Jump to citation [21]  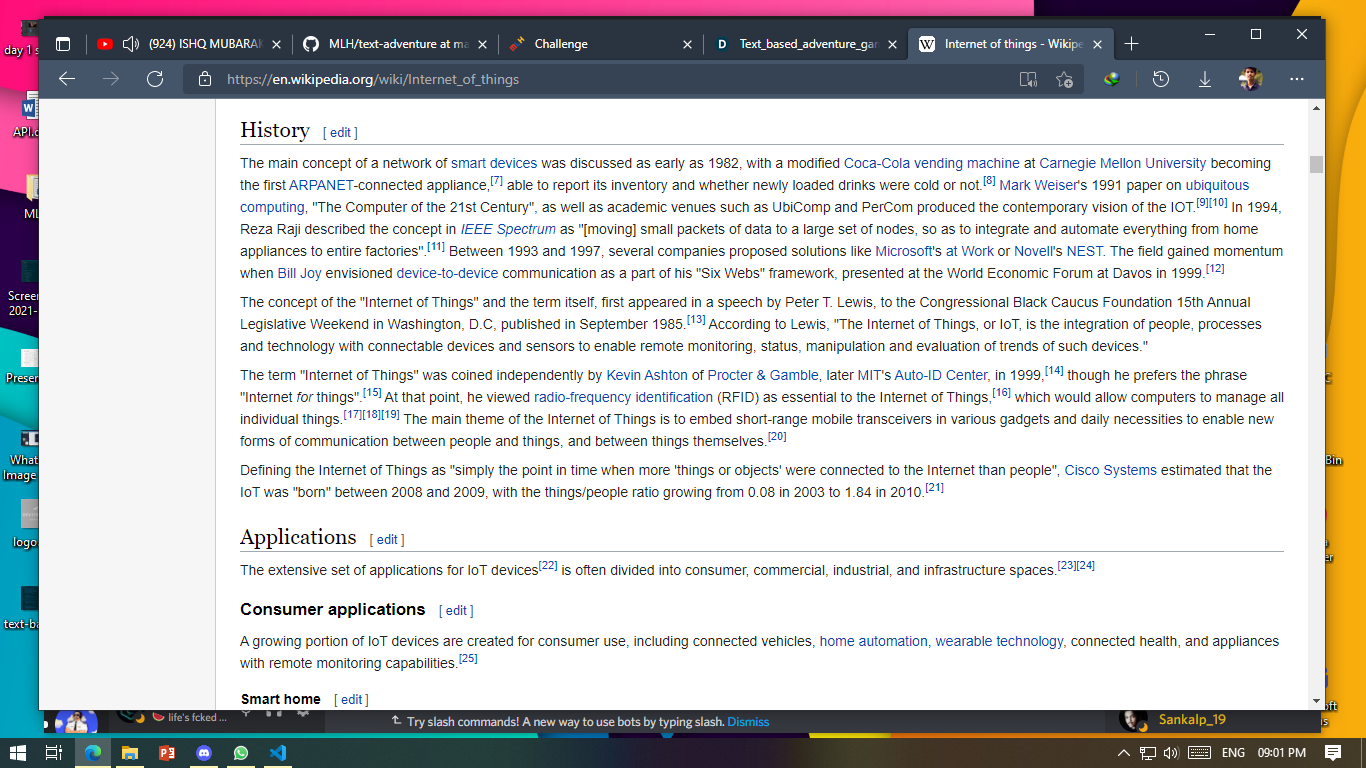coord(935,488)
